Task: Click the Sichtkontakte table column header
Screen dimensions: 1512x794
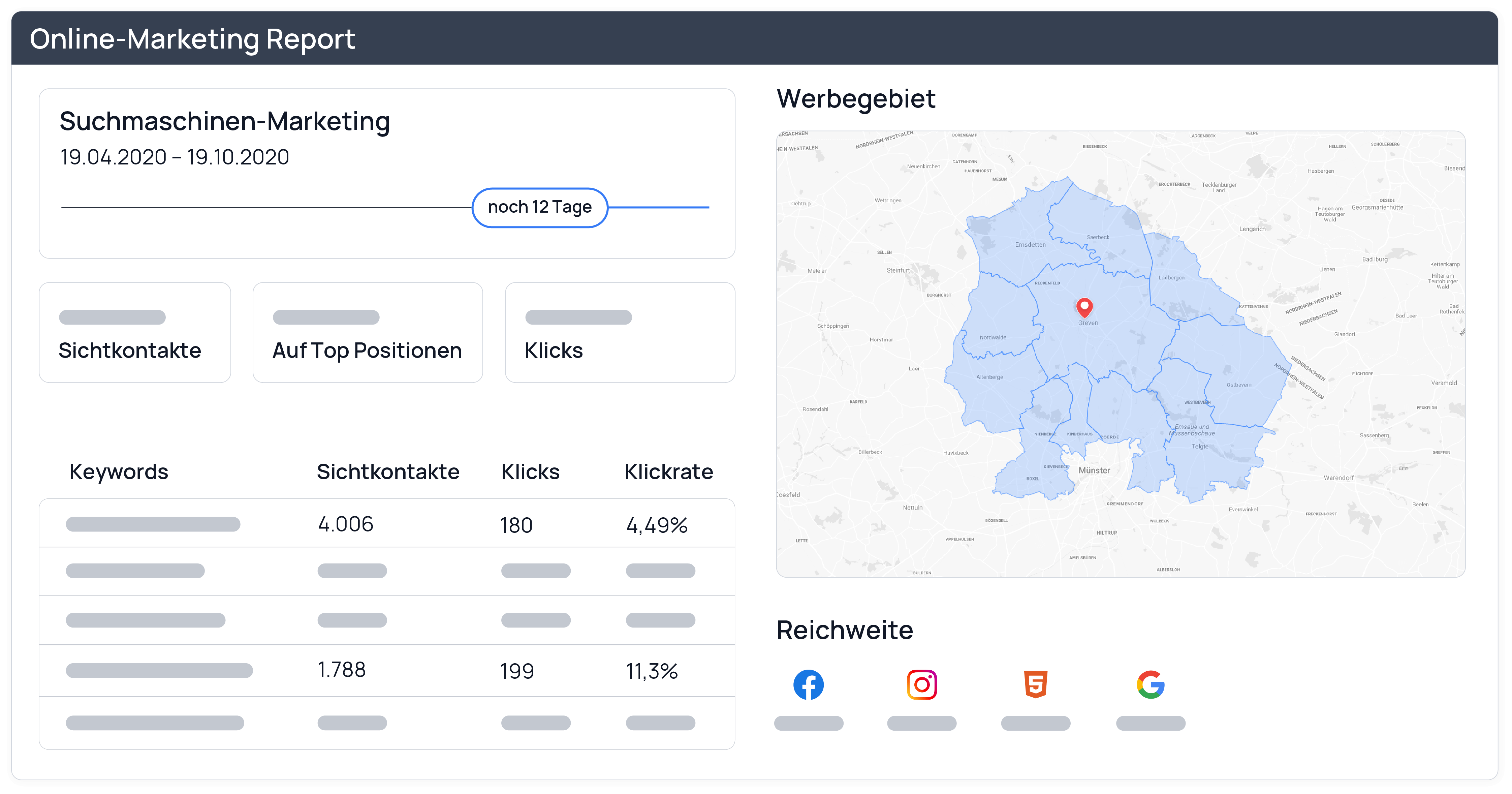Action: [388, 471]
